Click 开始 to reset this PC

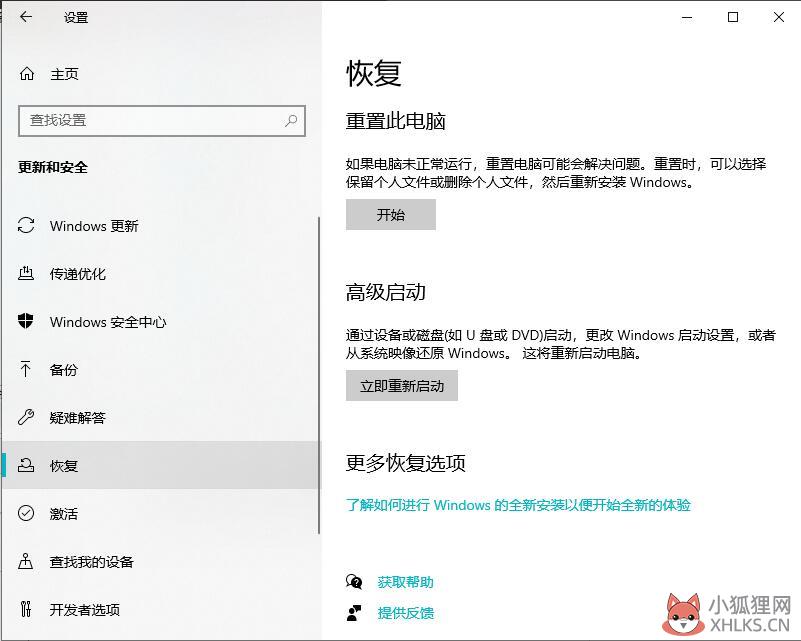391,215
